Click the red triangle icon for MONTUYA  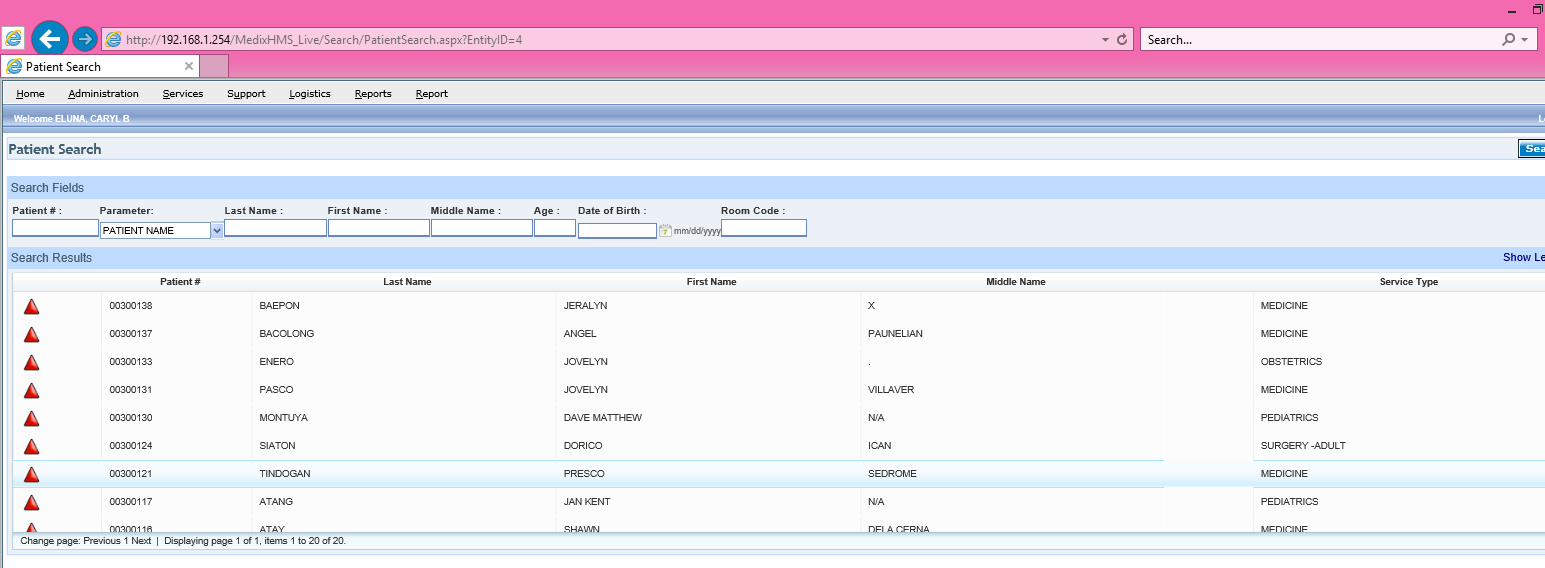pyautogui.click(x=31, y=418)
